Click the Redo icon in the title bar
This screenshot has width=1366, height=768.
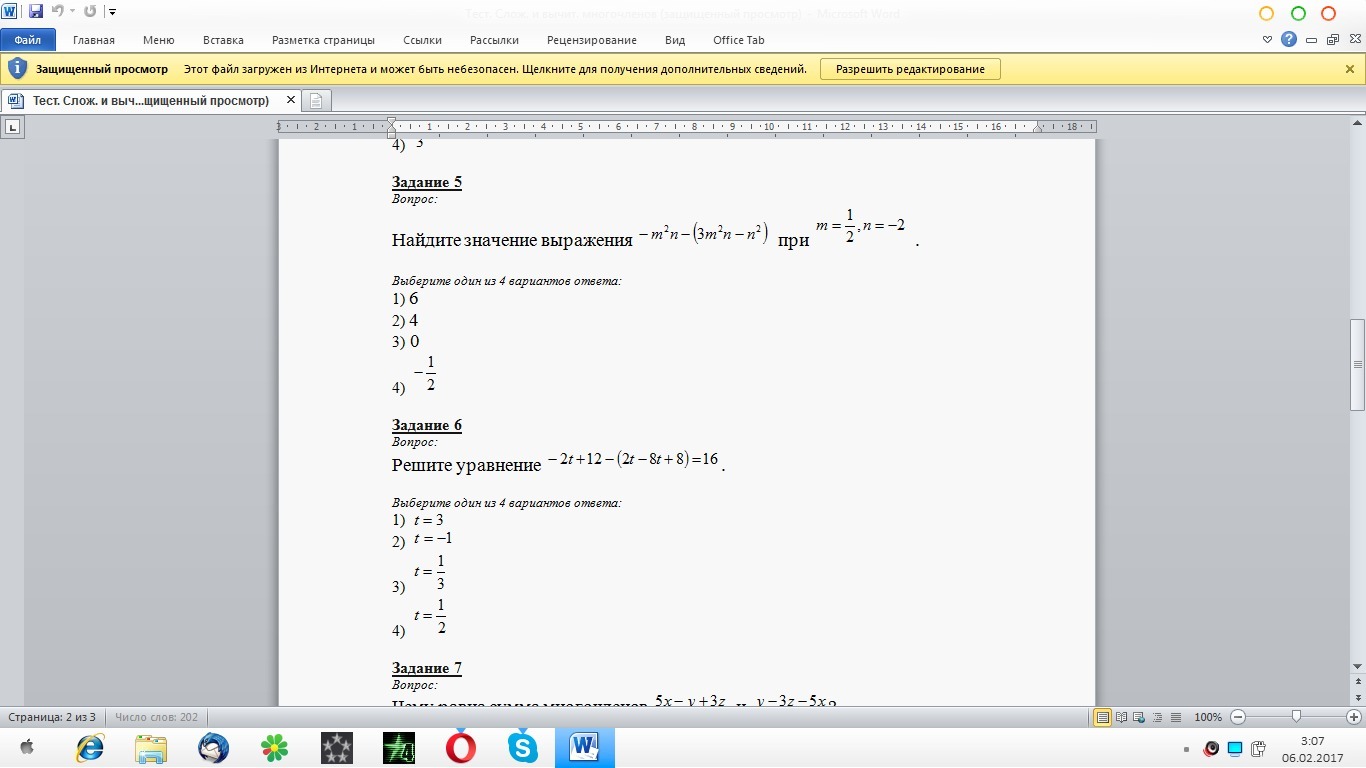point(90,12)
